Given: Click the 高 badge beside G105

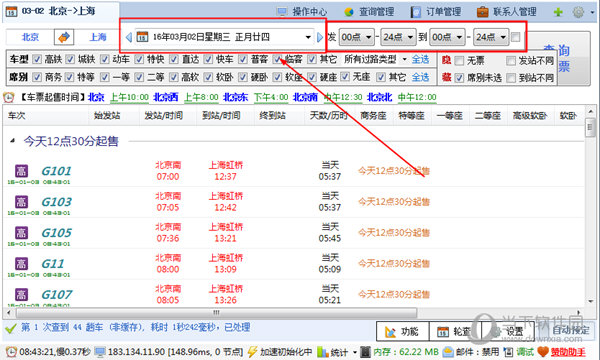Looking at the screenshot, I should point(21,233).
